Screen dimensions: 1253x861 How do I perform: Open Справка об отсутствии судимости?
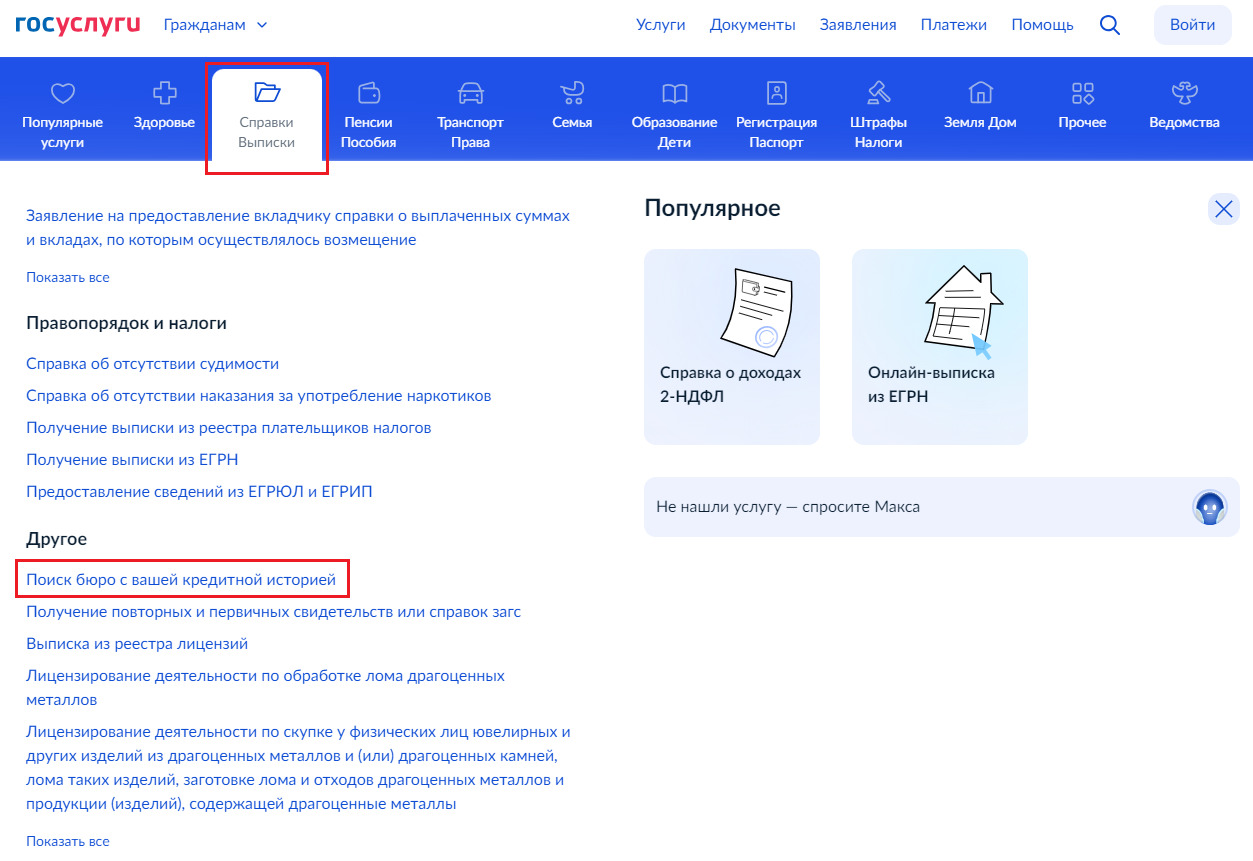coord(153,364)
